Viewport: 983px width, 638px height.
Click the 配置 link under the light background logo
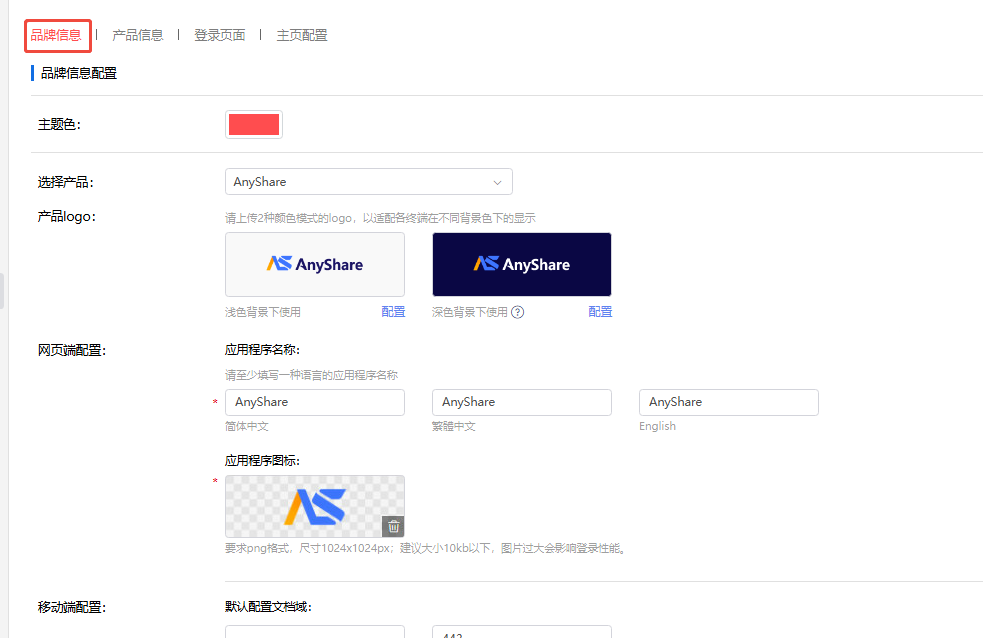(392, 311)
